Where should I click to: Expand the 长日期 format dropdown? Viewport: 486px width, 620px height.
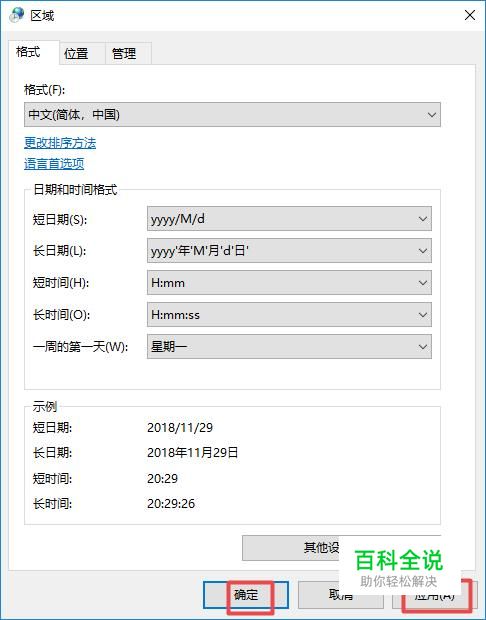click(289, 251)
